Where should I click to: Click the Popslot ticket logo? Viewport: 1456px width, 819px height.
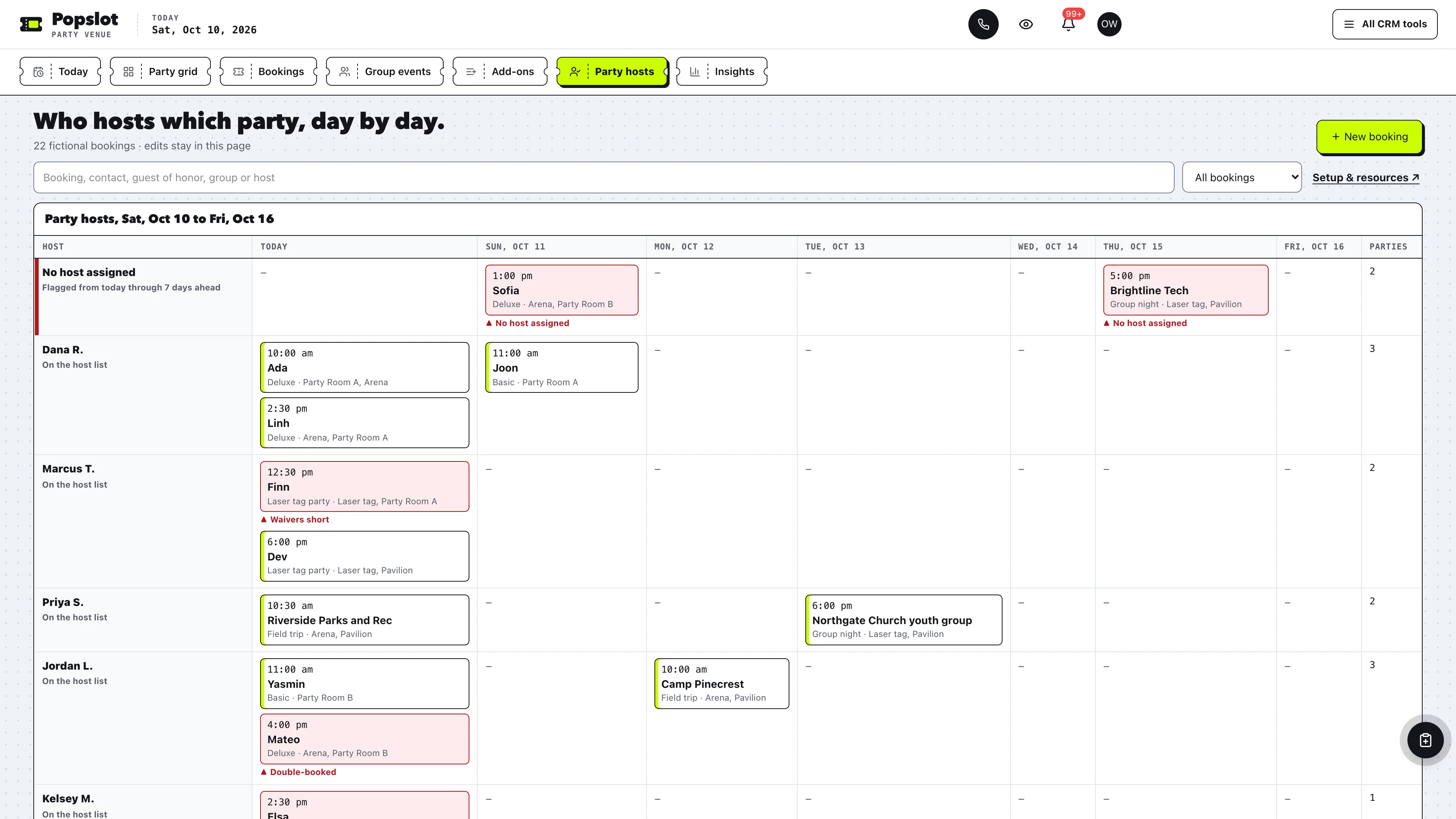click(31, 24)
